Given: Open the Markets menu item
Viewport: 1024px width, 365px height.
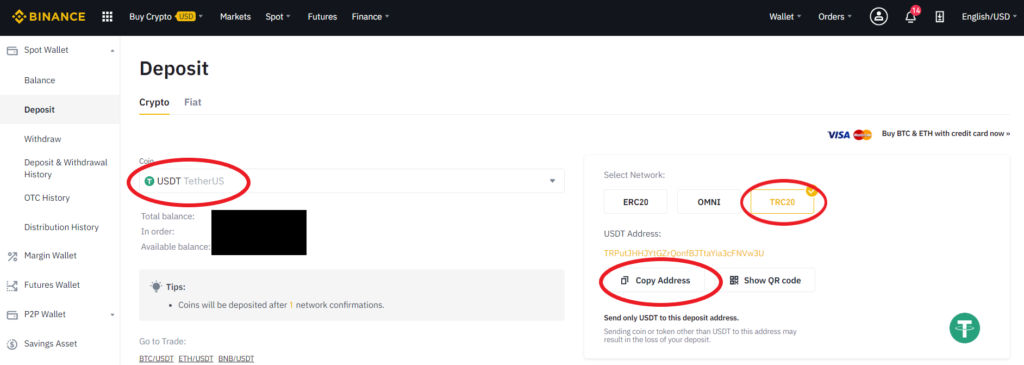Looking at the screenshot, I should 235,17.
